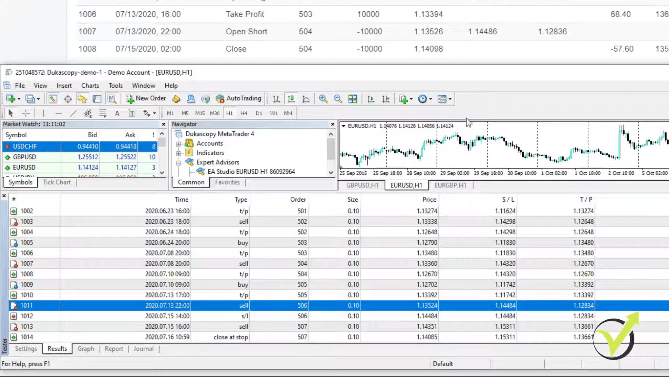Select the Cursor arrow tool

11,113
